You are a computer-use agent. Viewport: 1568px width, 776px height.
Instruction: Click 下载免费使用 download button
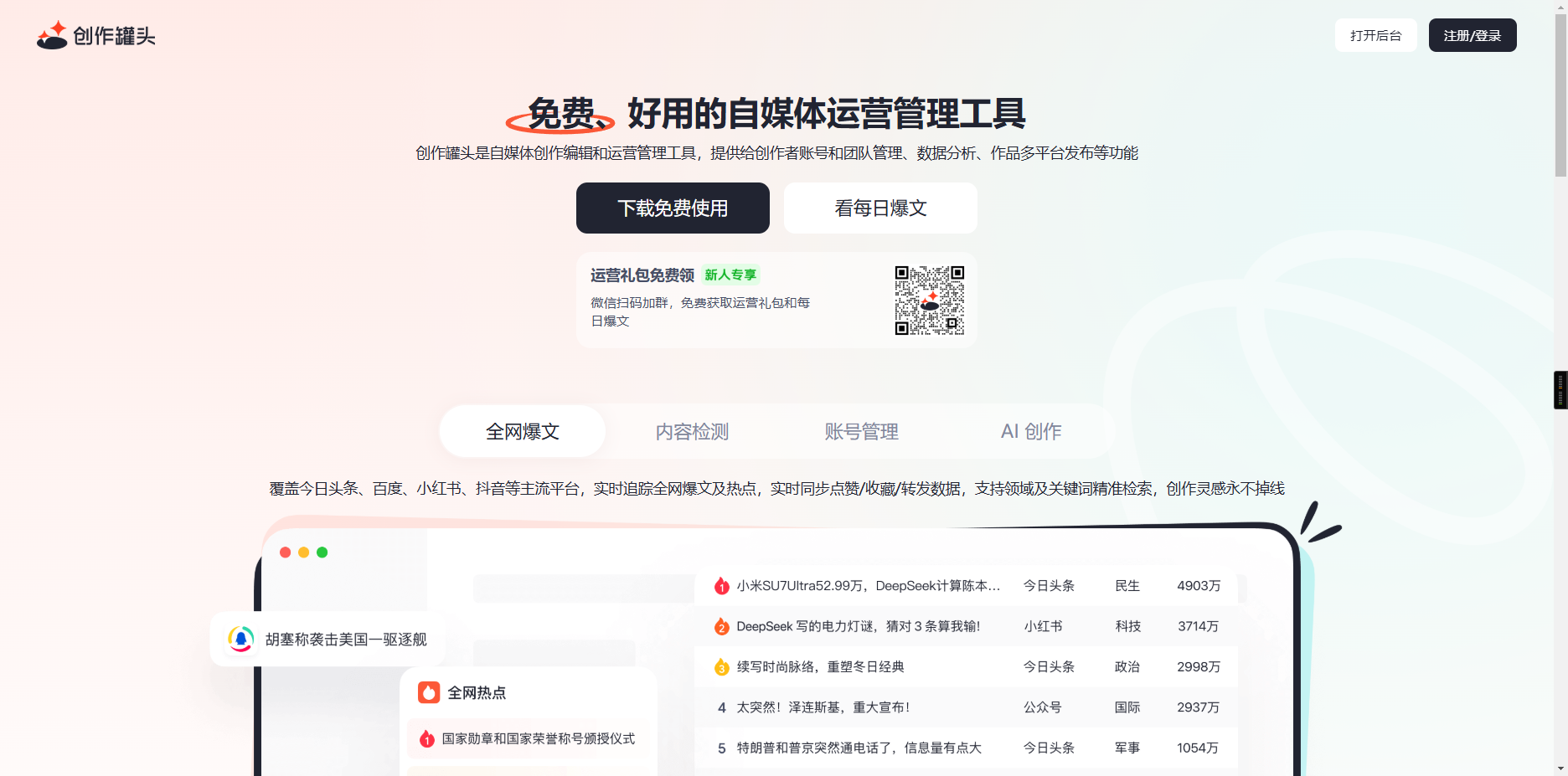coord(673,208)
